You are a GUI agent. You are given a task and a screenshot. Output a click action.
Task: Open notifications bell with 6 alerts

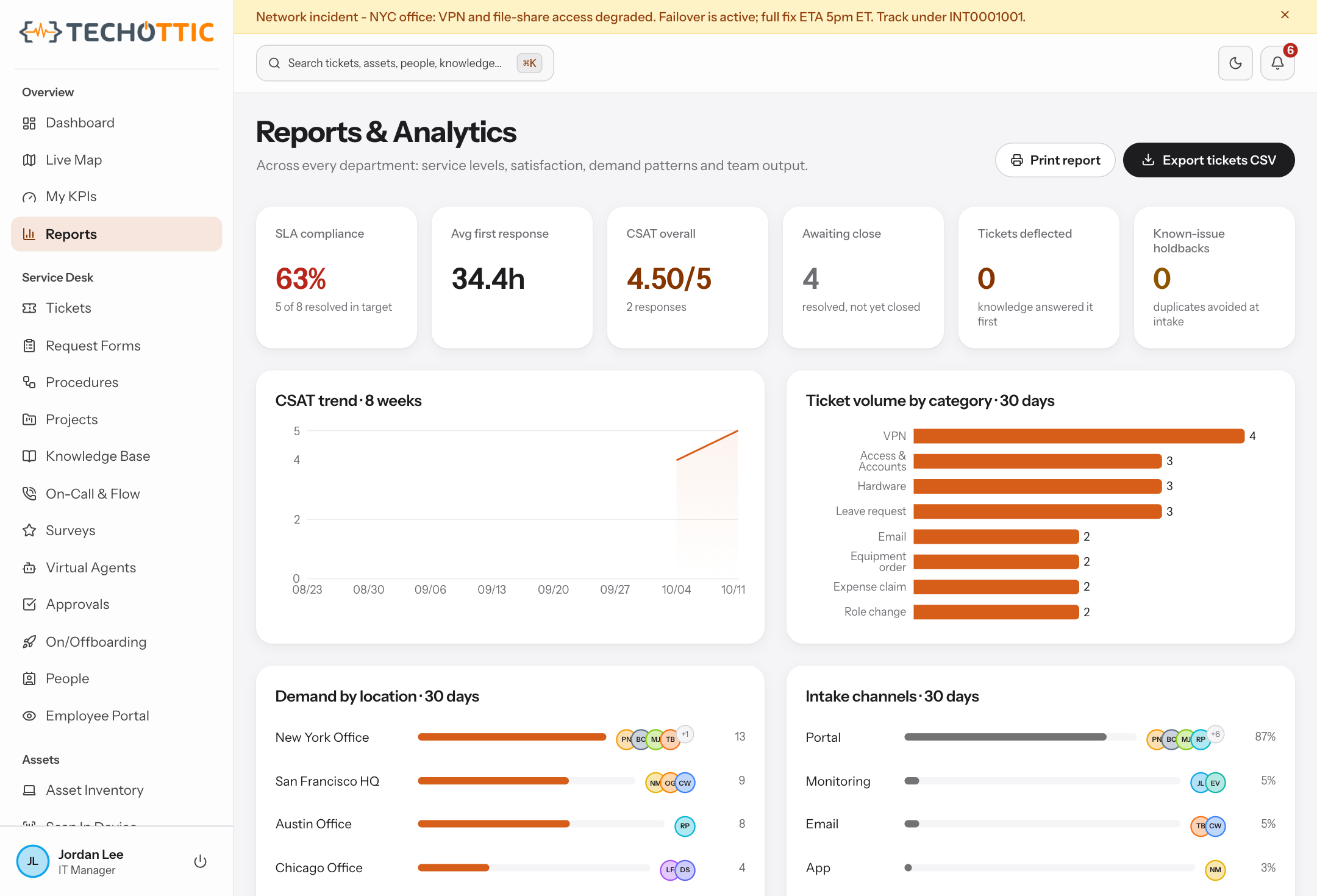pyautogui.click(x=1277, y=63)
